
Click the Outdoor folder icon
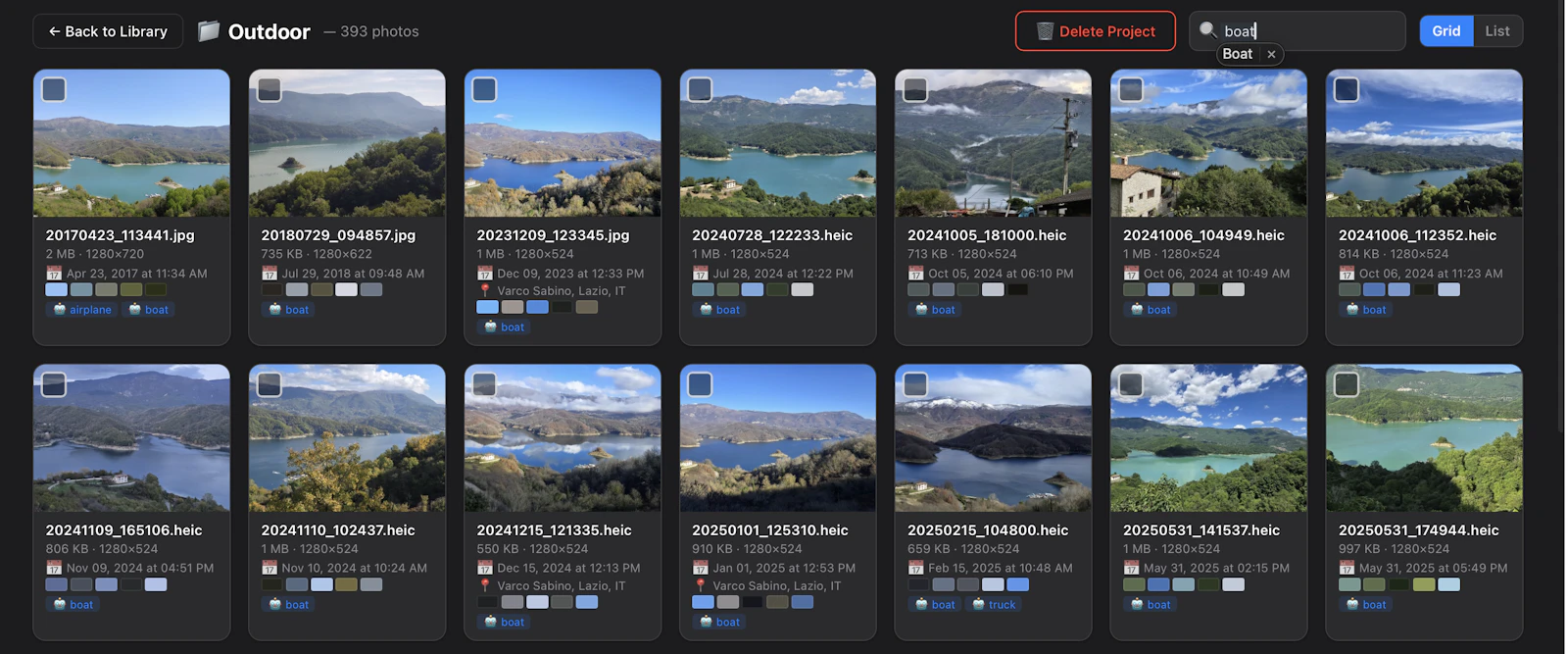[209, 31]
